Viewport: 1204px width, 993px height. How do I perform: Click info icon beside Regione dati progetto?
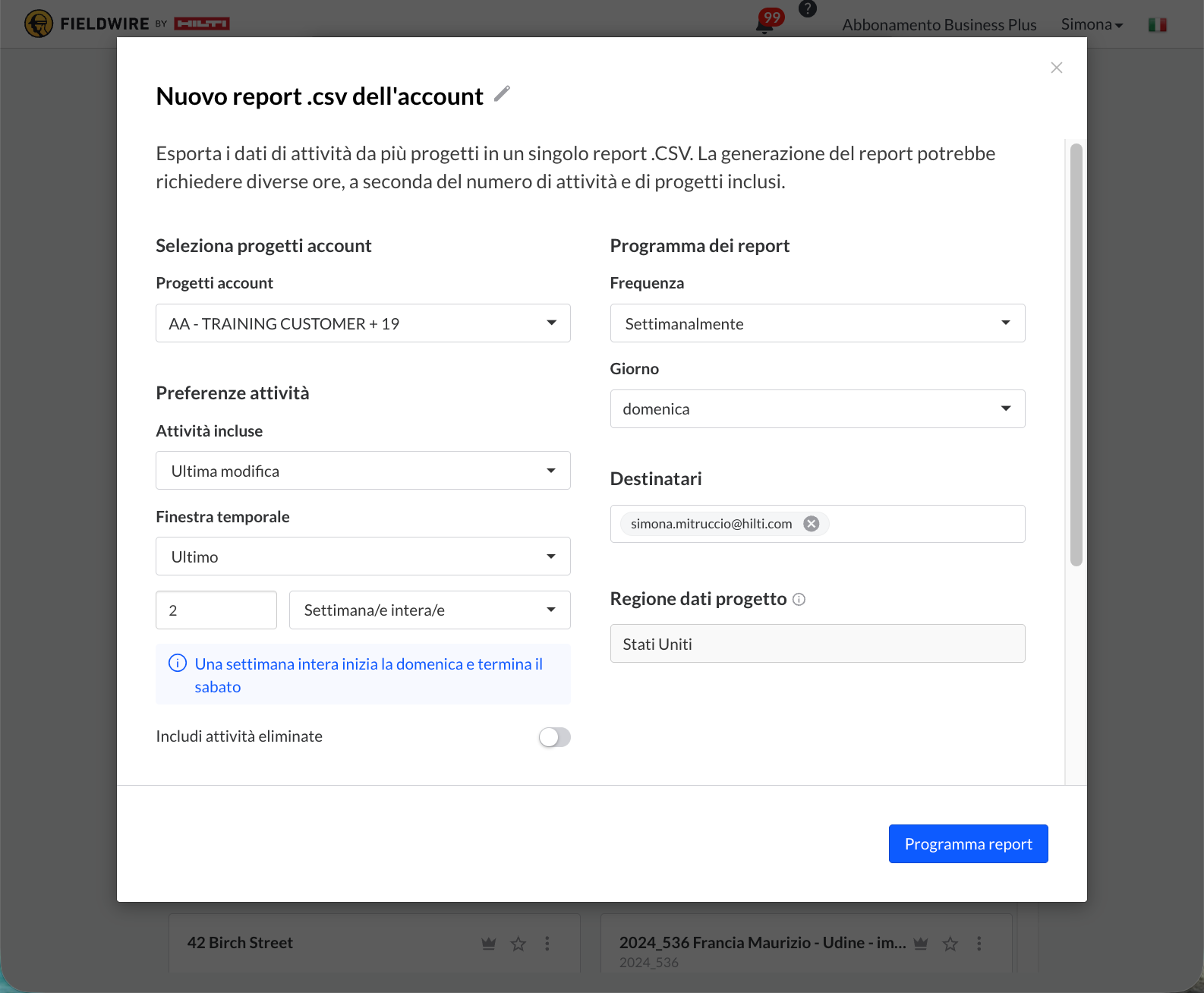[x=799, y=600]
